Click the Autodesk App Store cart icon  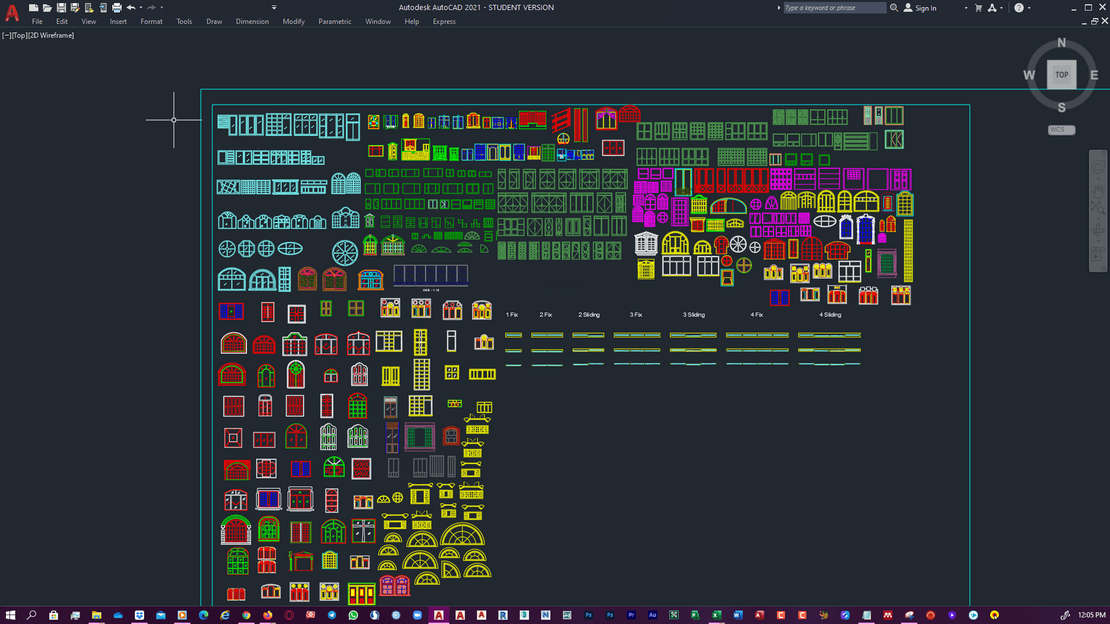978,8
